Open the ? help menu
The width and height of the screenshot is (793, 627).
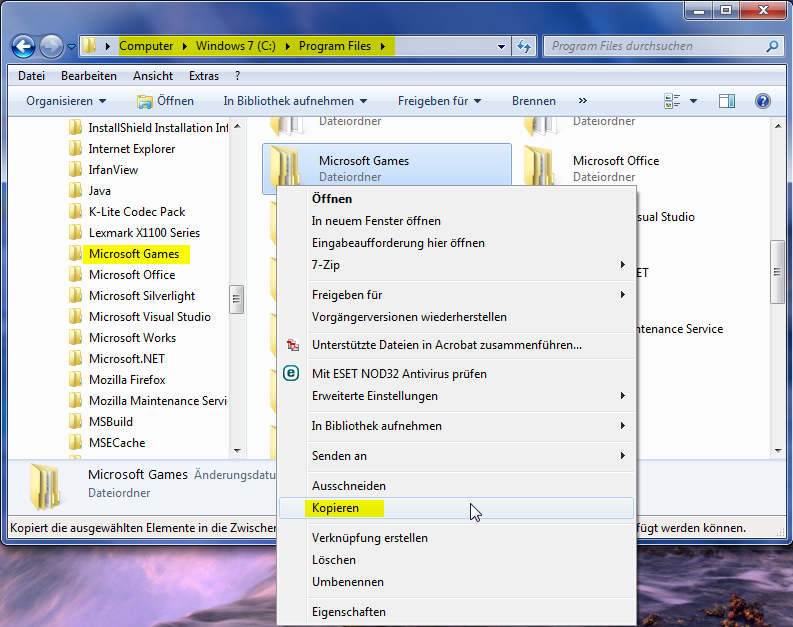click(238, 76)
